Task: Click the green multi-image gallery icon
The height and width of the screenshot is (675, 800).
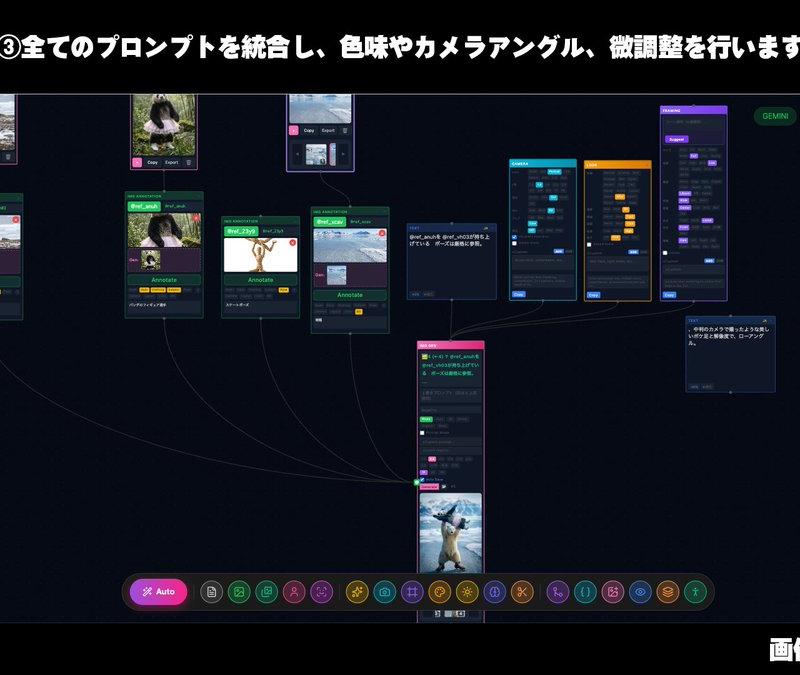Action: pos(266,592)
